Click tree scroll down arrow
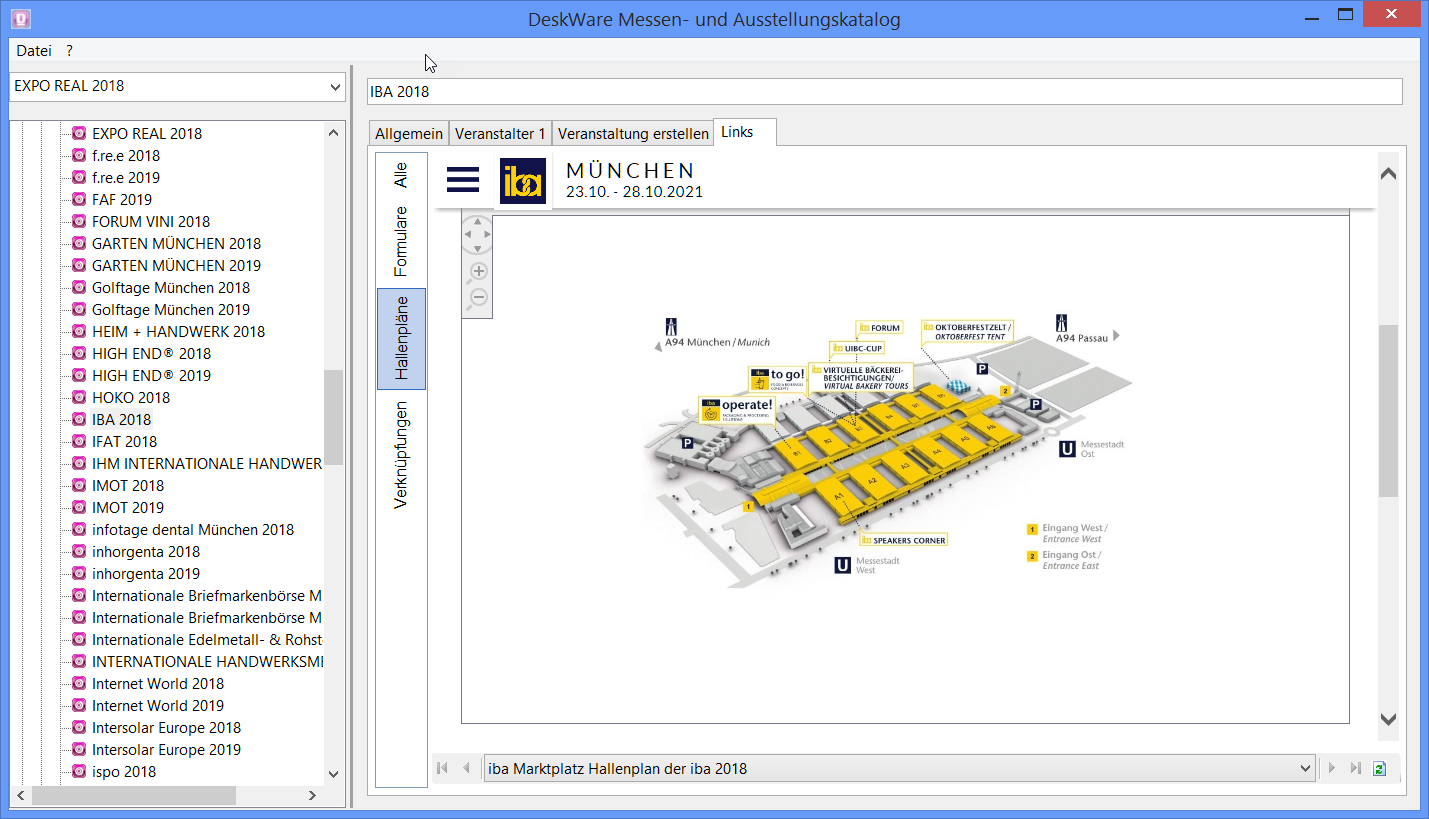1429x819 pixels. click(334, 774)
